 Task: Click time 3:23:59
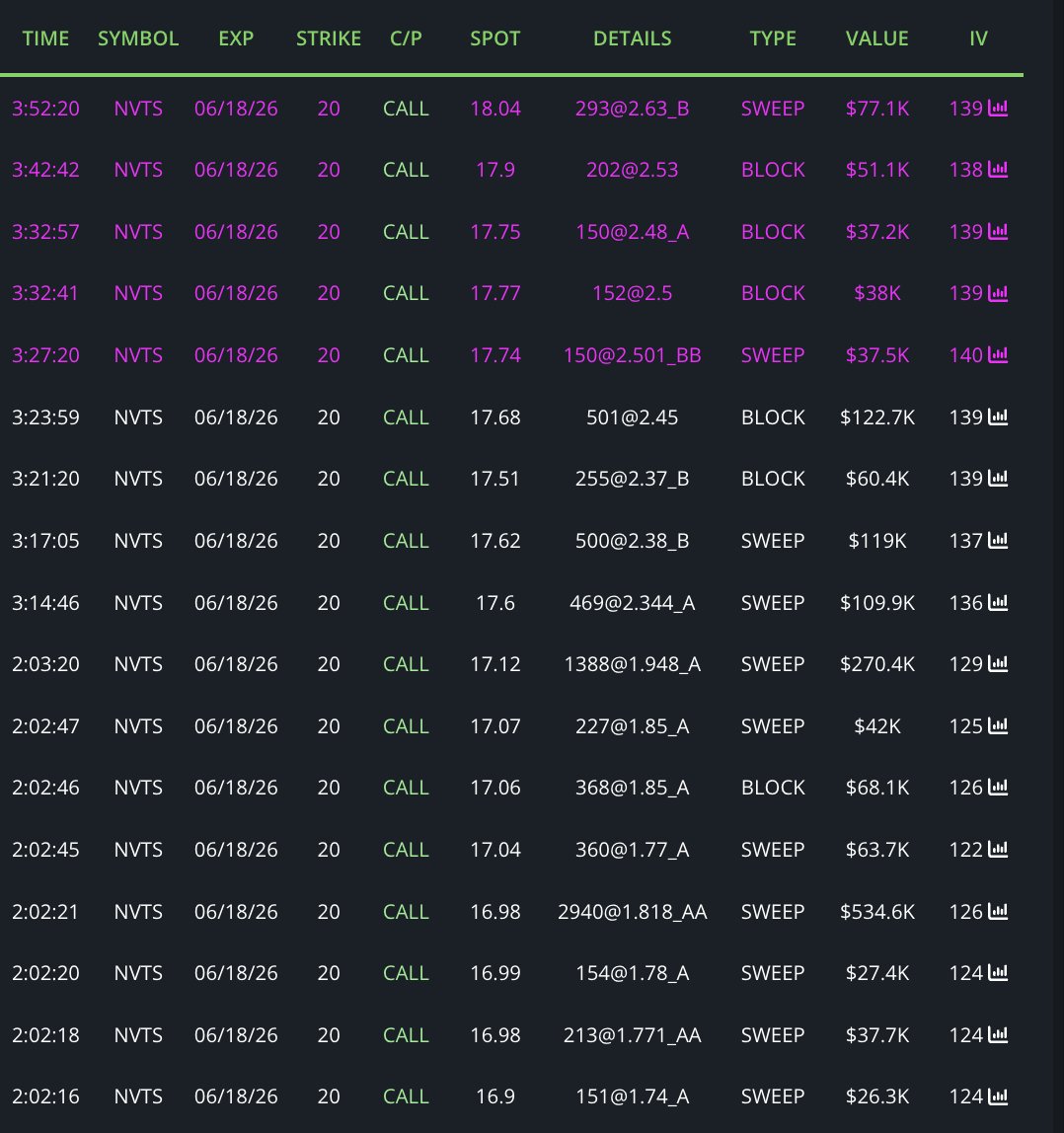point(45,417)
